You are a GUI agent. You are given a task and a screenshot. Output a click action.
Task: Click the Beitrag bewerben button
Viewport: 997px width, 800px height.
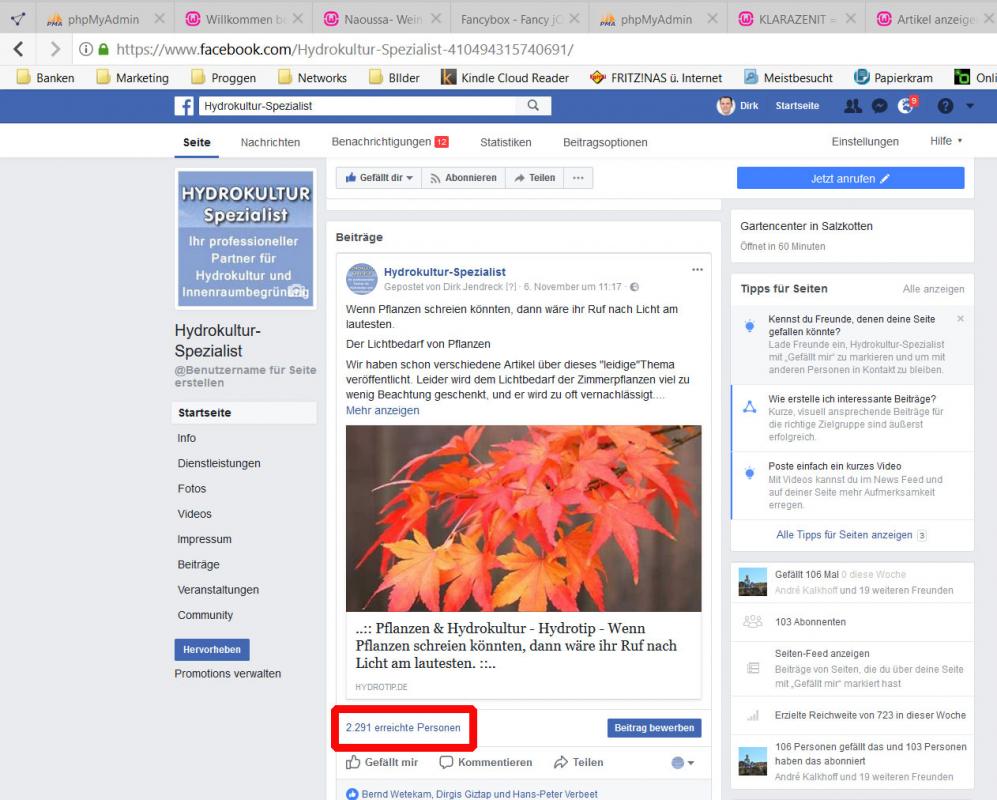pyautogui.click(x=654, y=728)
